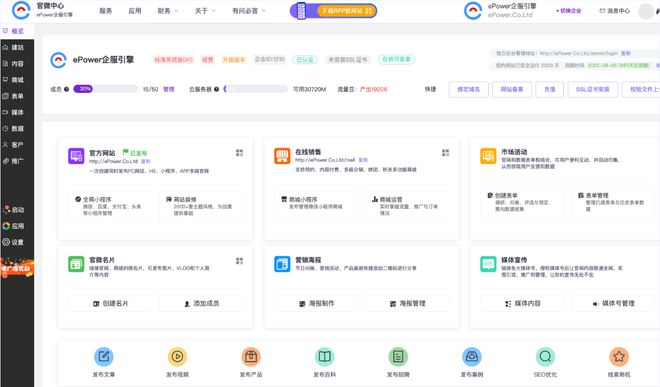
Task: Expand the 关于 dropdown menu
Action: point(205,11)
